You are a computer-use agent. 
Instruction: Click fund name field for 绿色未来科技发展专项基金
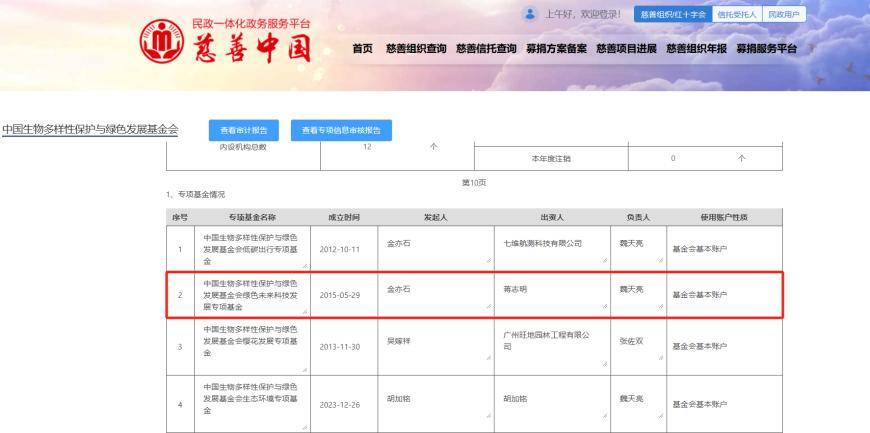[252, 295]
